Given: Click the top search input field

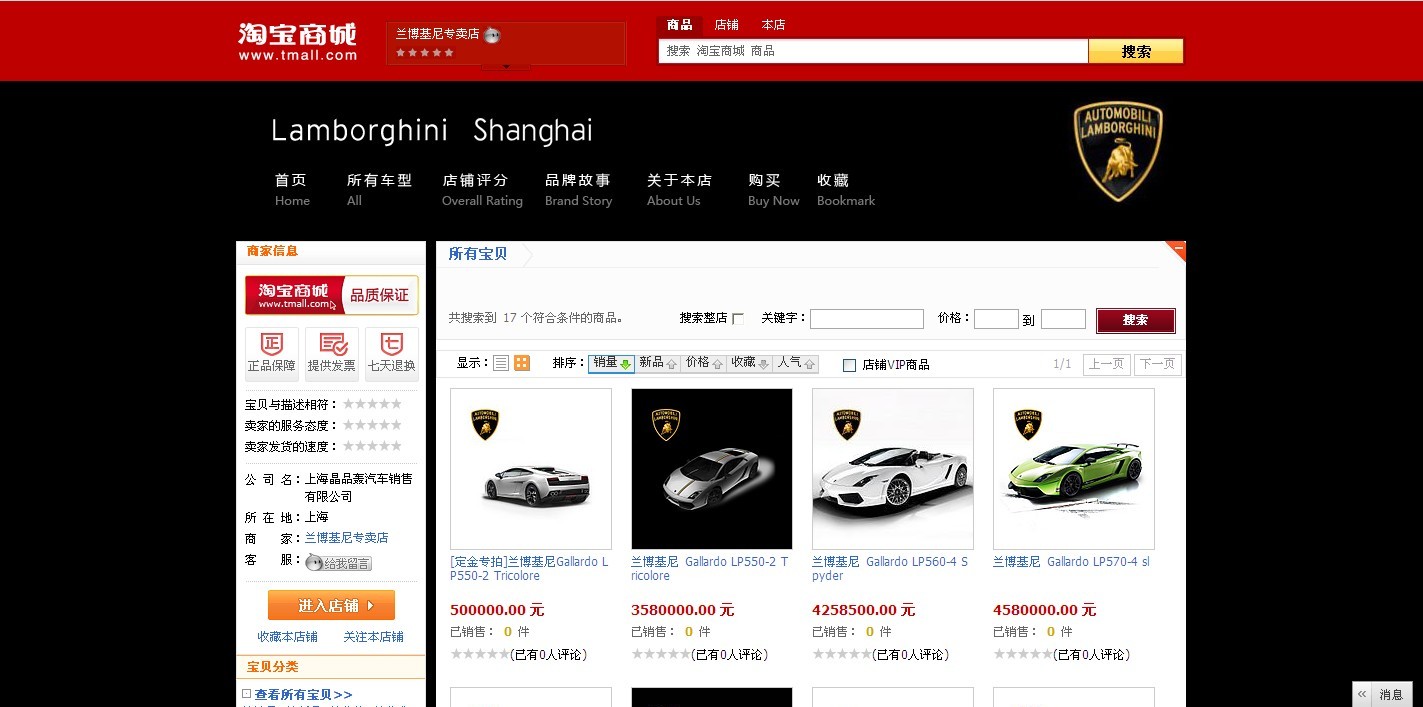Looking at the screenshot, I should 873,51.
